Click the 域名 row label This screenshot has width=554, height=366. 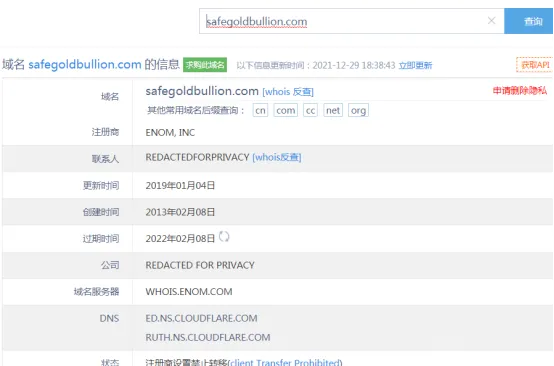click(x=110, y=96)
